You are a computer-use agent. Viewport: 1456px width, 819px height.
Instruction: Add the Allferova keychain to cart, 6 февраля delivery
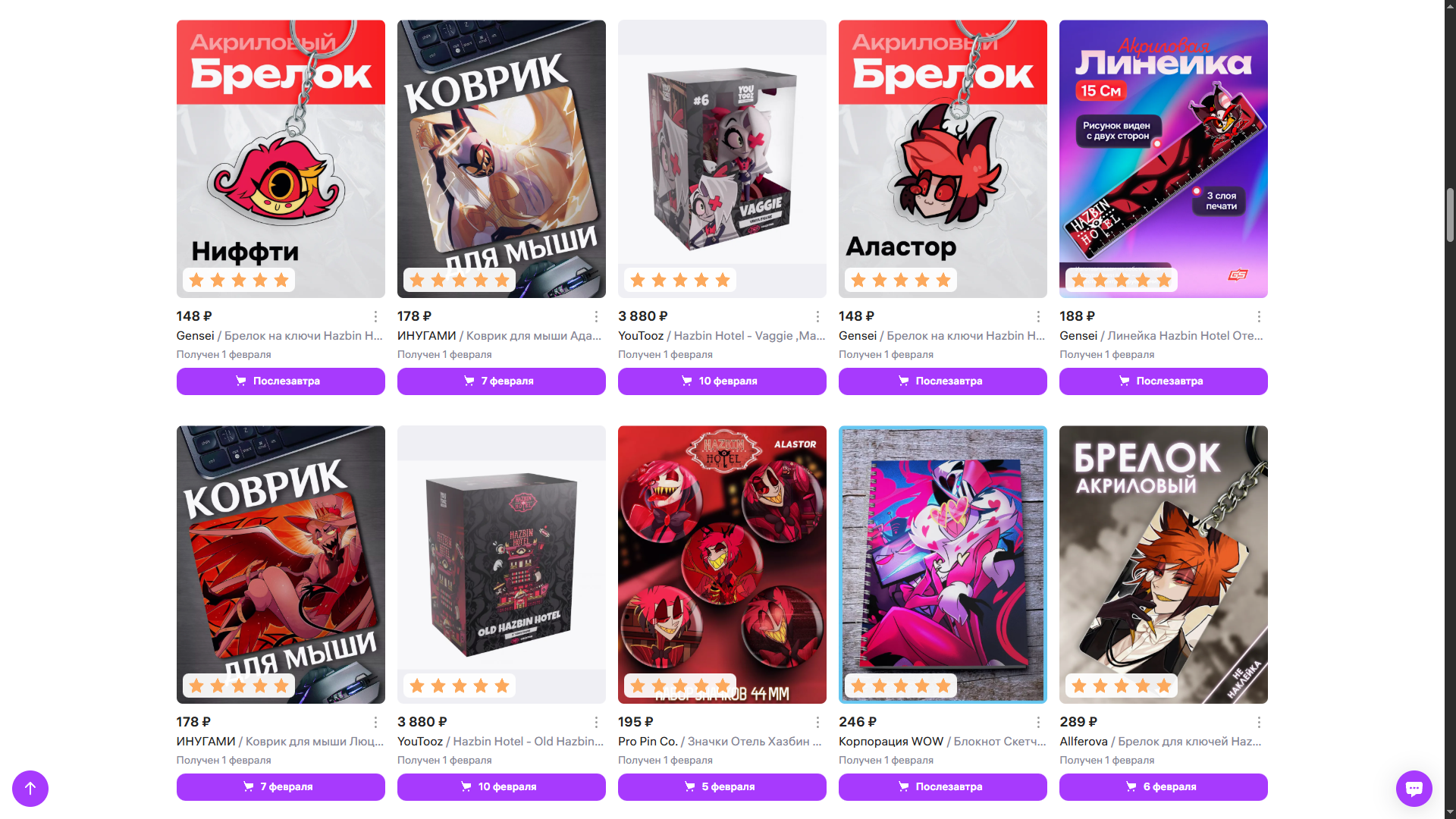coord(1163,787)
